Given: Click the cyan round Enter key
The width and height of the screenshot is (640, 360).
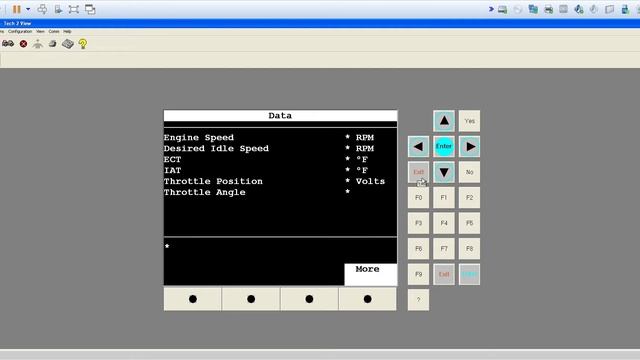Looking at the screenshot, I should (x=444, y=147).
